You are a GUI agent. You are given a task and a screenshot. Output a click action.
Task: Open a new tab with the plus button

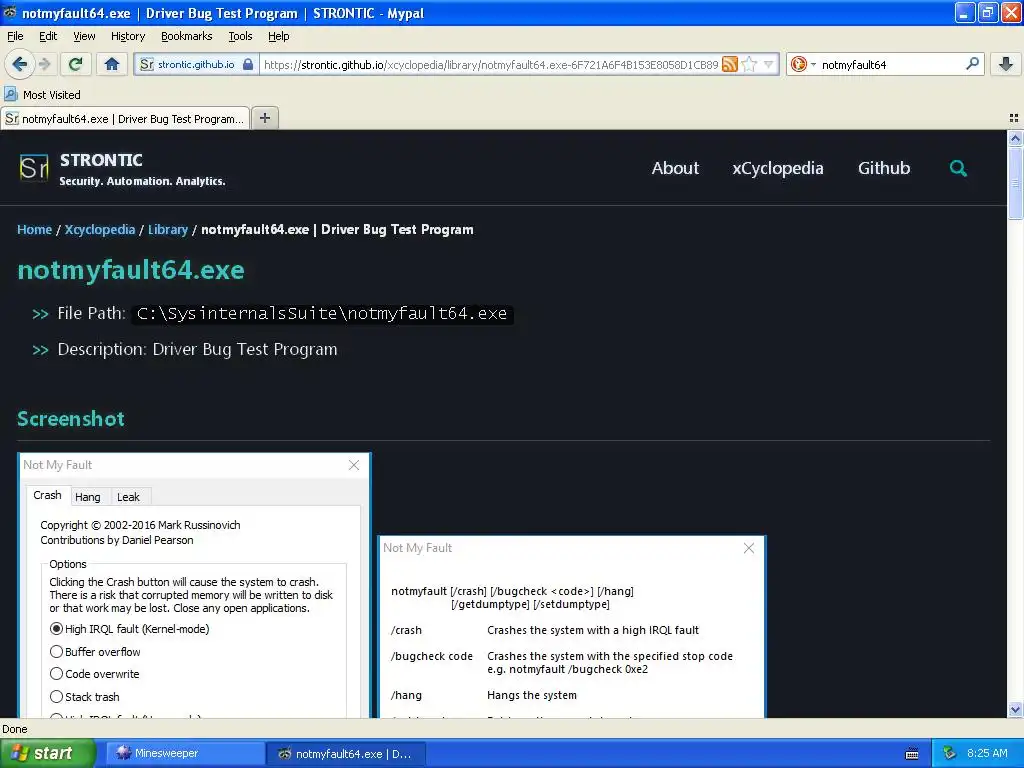click(x=264, y=118)
